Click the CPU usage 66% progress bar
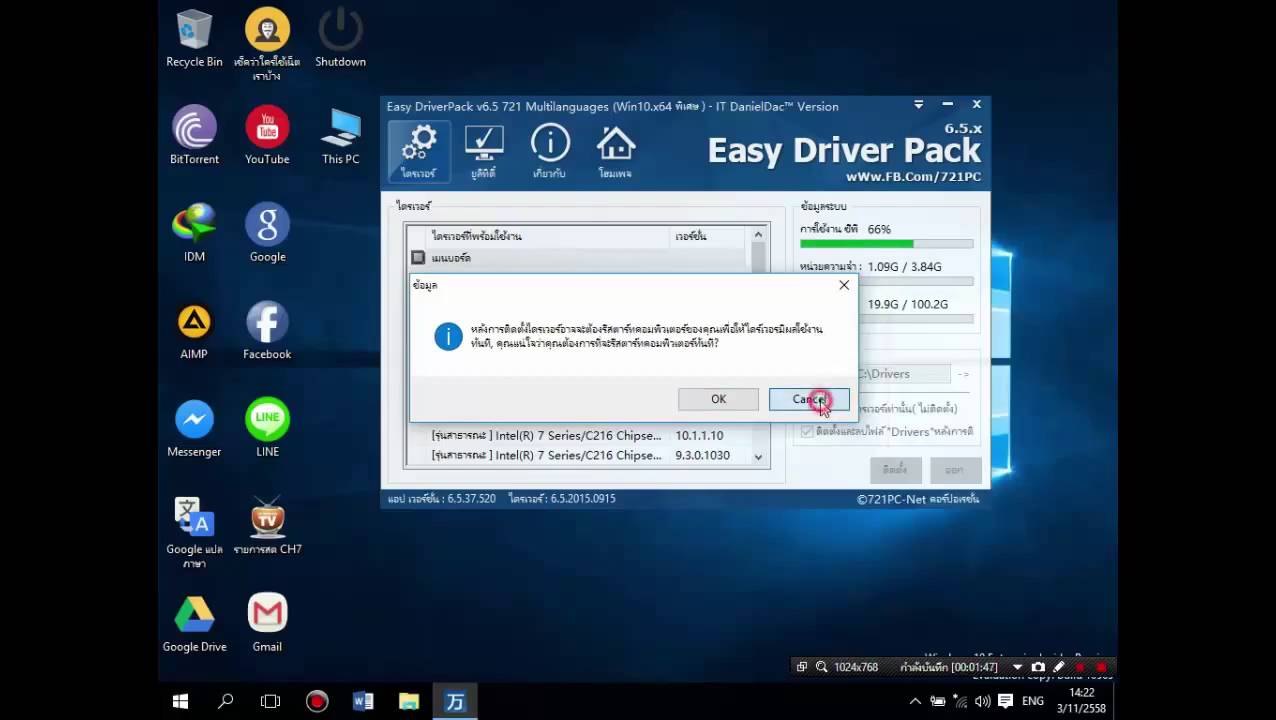This screenshot has width=1276, height=720. tap(886, 244)
